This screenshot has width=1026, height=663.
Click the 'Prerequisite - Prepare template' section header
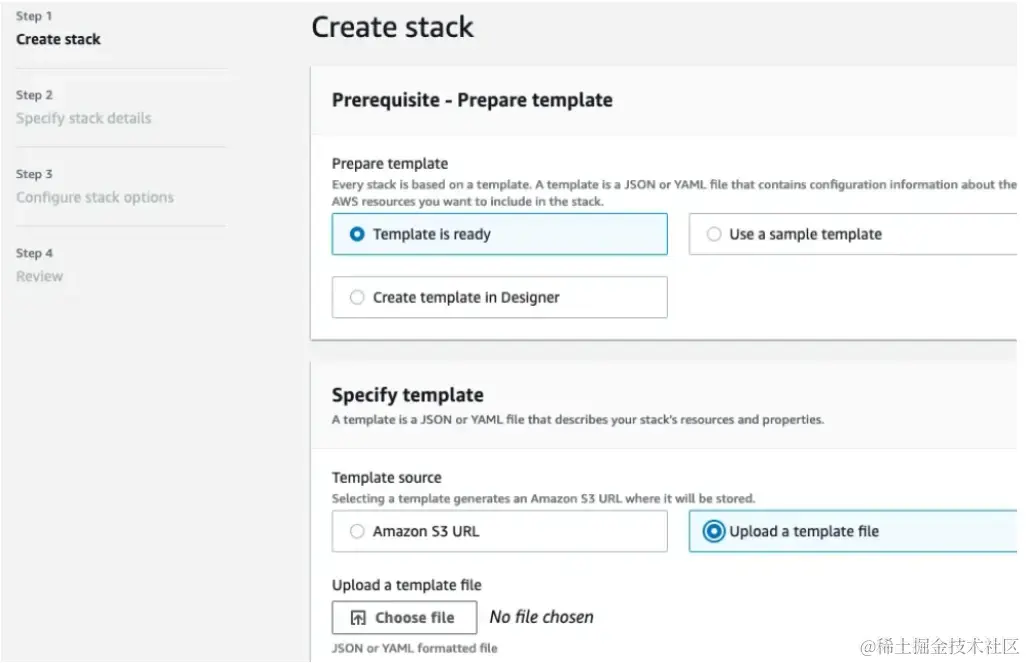[472, 100]
